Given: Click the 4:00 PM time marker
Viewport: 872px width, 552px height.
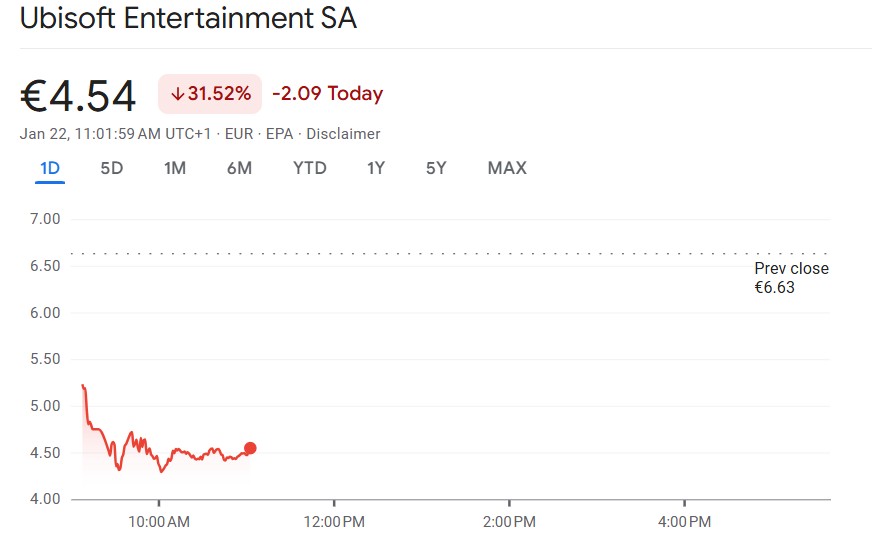Looking at the screenshot, I should click(x=684, y=522).
